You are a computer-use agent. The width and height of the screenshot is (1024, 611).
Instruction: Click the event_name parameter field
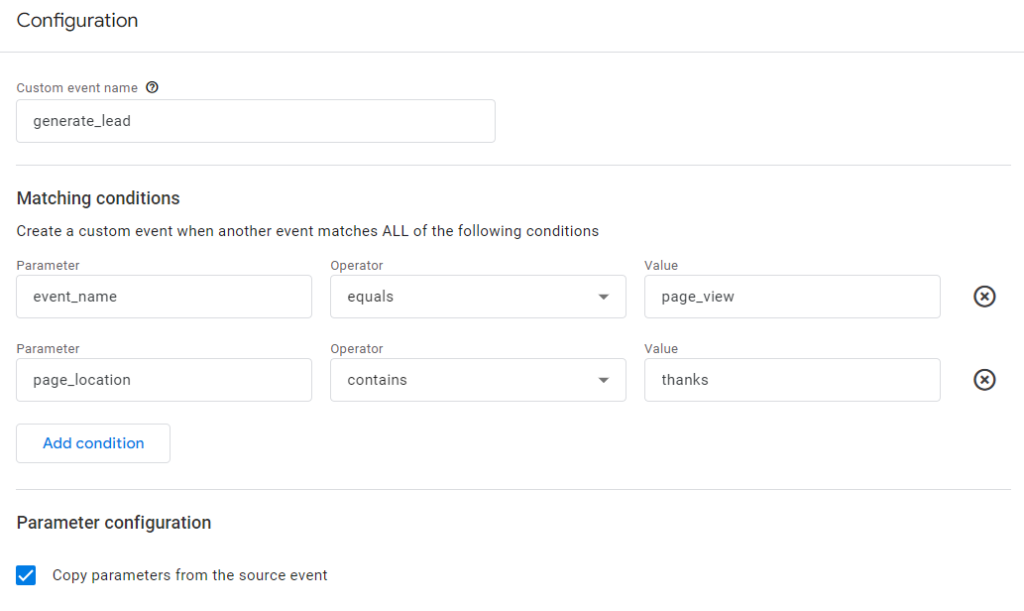[164, 297]
